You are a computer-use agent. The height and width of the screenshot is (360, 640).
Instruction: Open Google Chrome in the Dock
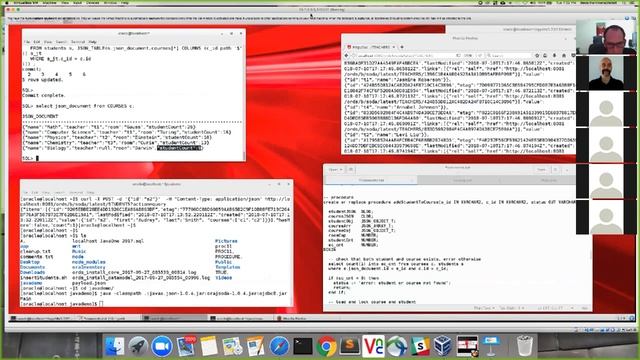326,346
